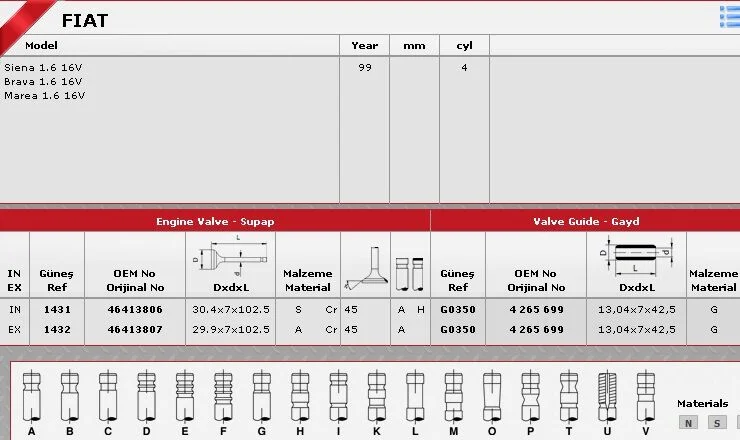Click the Engine Valve - Supap header
The width and height of the screenshot is (740, 440).
(215, 221)
